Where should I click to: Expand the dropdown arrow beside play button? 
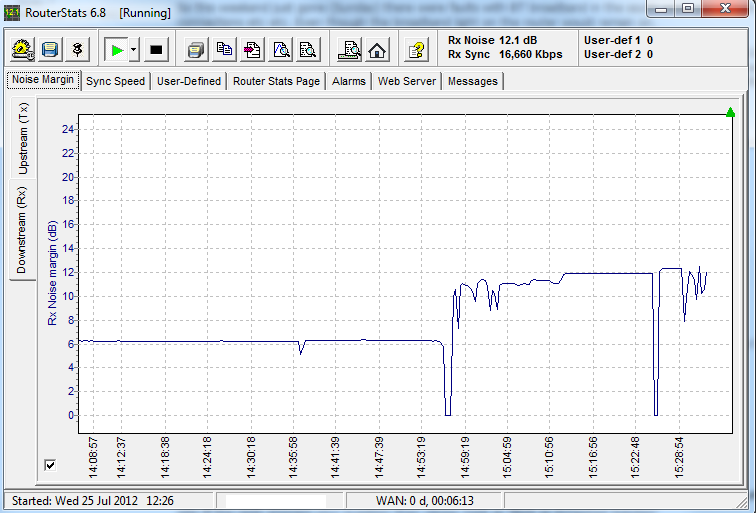134,49
